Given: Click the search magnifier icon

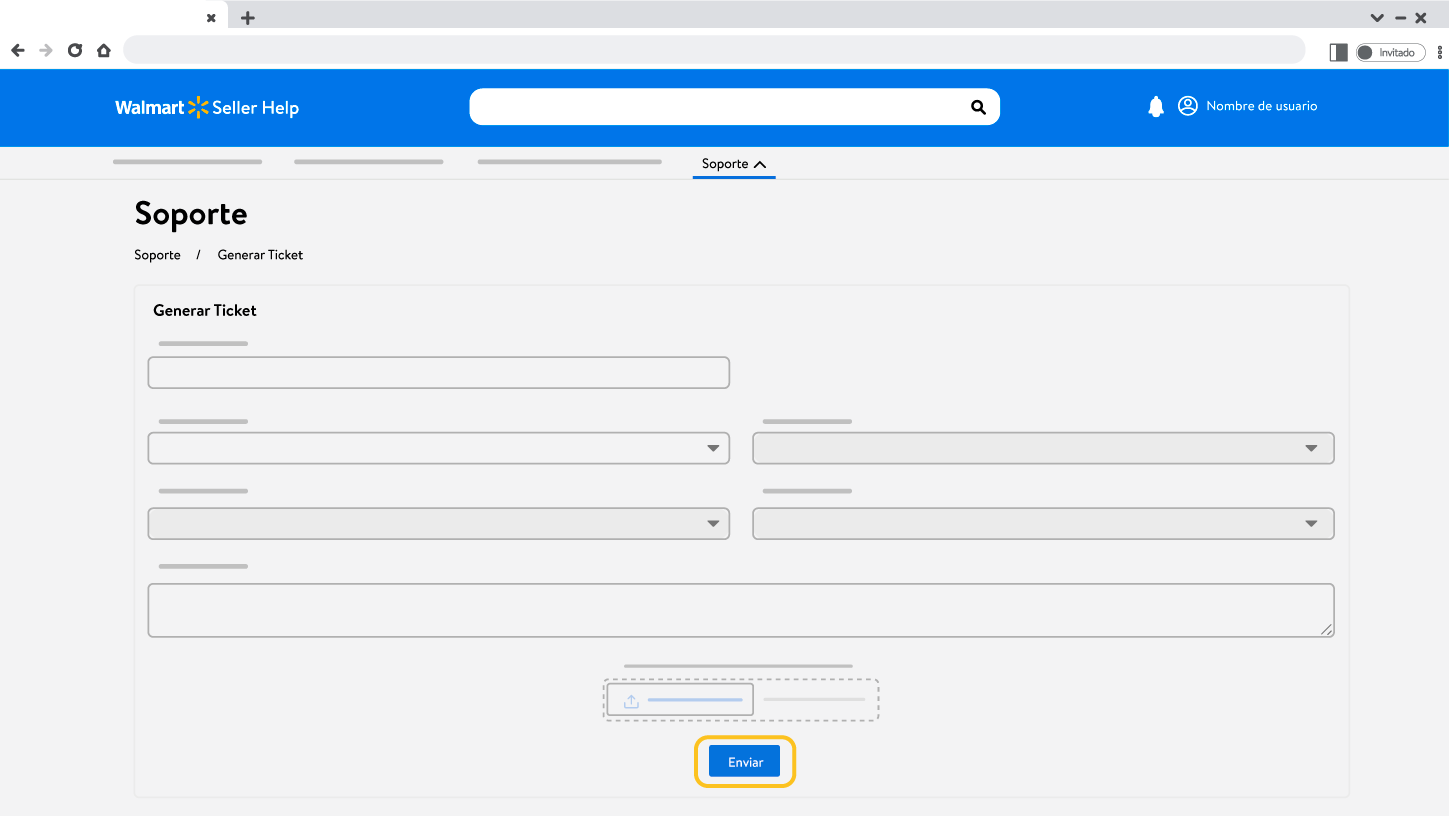Looking at the screenshot, I should 978,108.
